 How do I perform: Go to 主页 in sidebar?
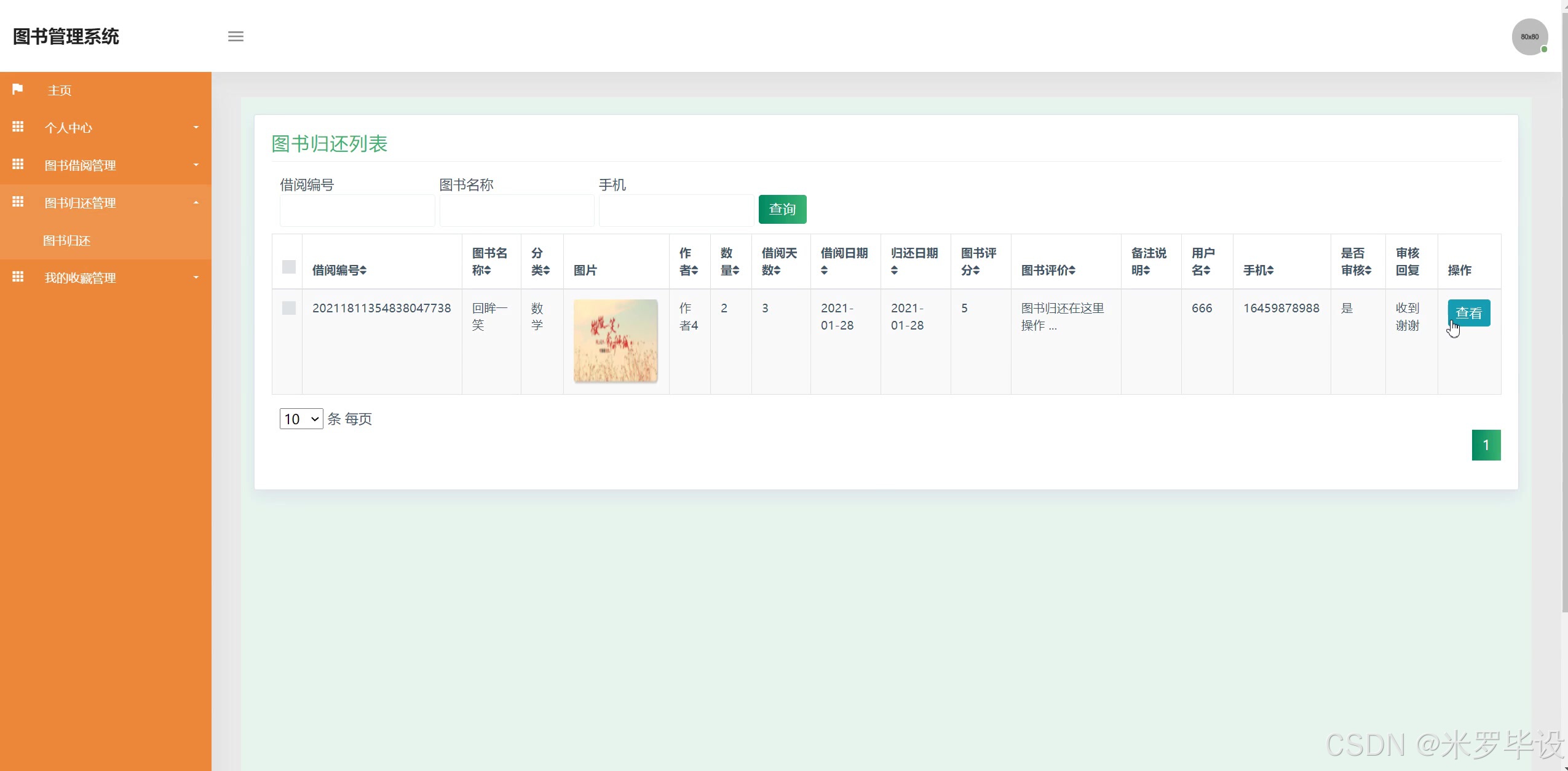coord(60,90)
